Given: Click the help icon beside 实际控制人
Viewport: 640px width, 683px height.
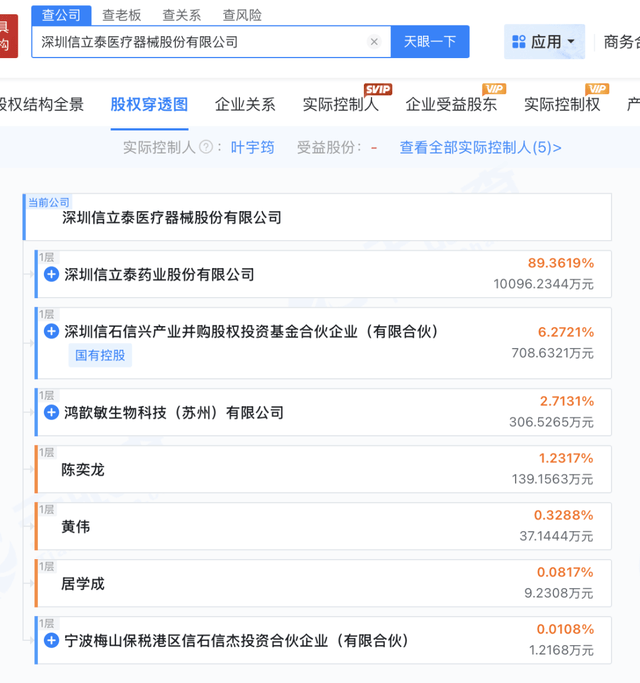Looking at the screenshot, I should 206,147.
